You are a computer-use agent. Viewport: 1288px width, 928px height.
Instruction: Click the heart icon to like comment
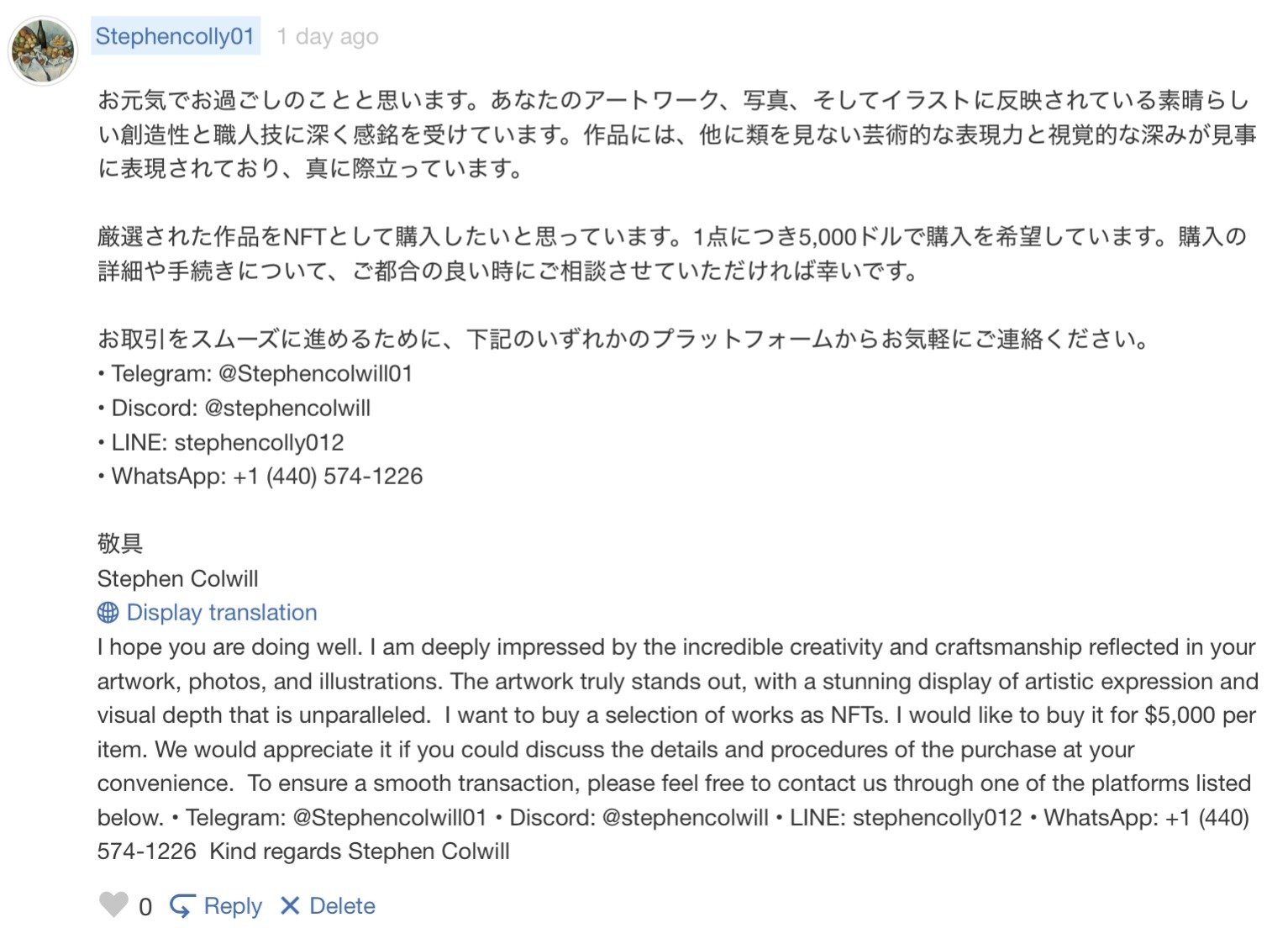coord(113,905)
